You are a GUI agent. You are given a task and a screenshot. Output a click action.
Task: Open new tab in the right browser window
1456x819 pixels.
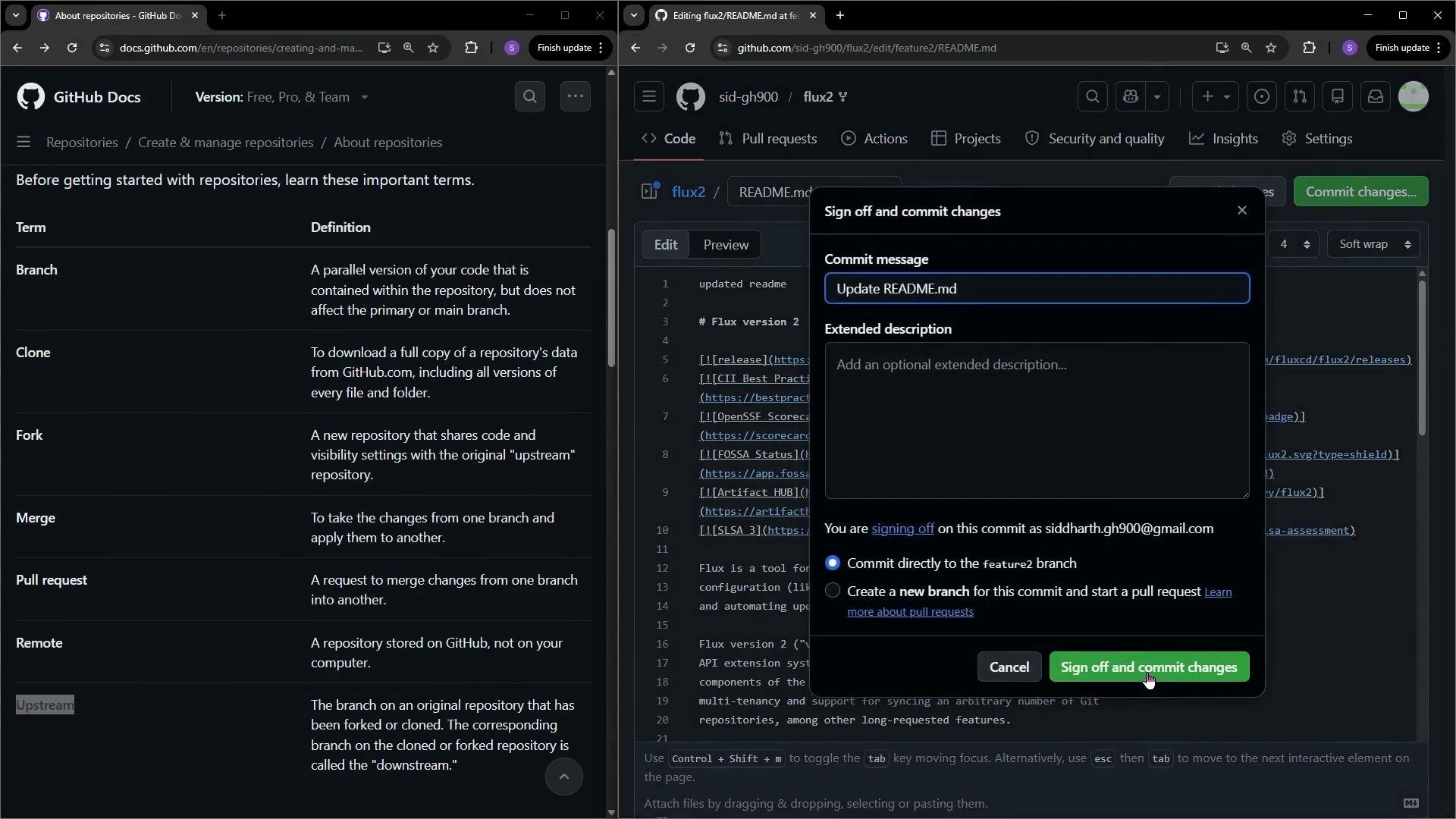pos(840,15)
